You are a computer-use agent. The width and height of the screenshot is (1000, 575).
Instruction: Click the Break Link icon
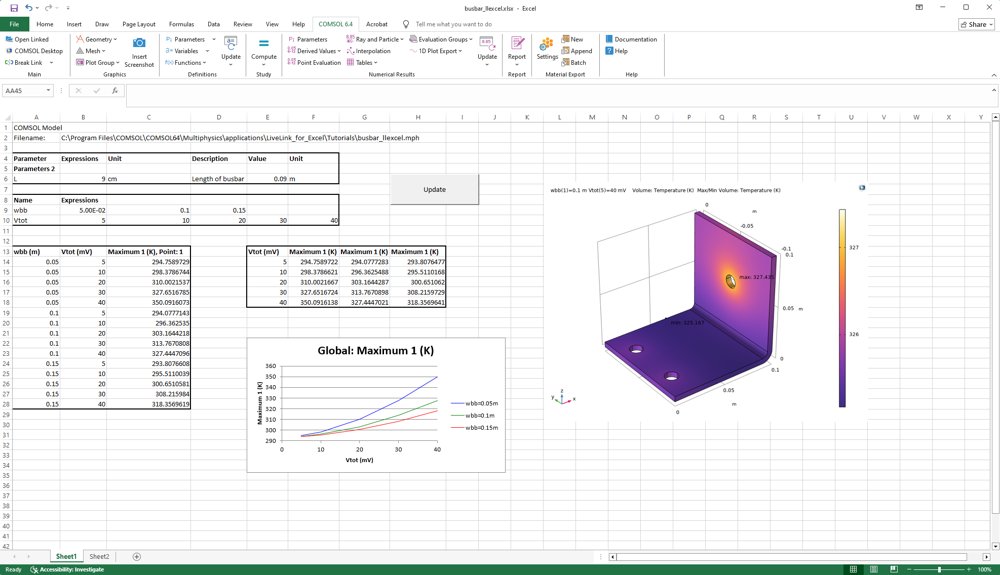pos(8,62)
